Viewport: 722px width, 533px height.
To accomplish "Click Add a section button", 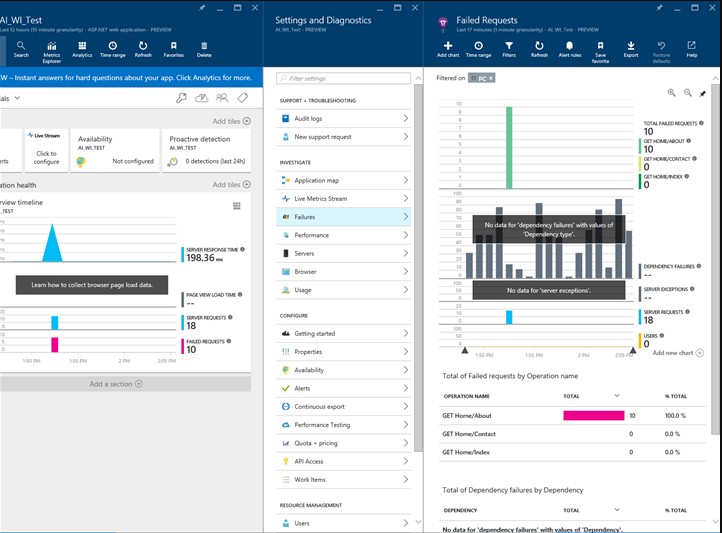I will pos(116,384).
